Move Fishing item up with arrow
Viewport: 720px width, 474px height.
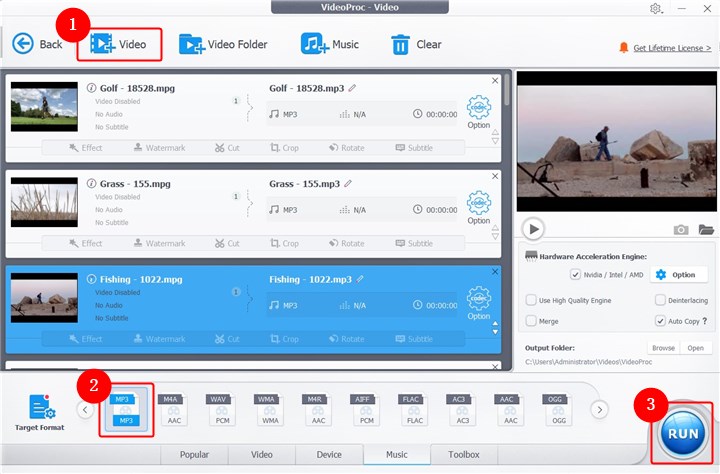[x=495, y=323]
